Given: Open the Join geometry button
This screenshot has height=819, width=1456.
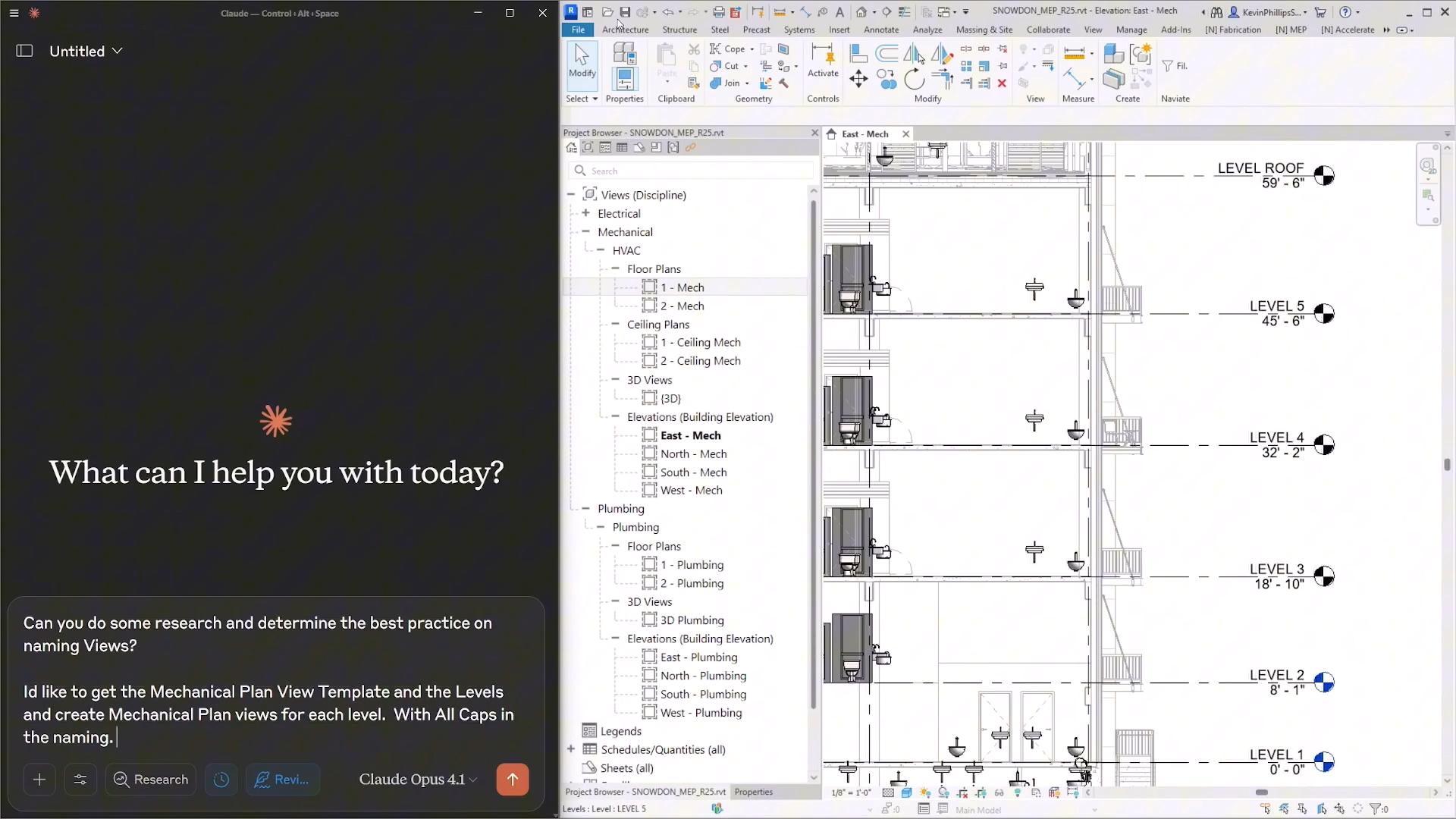Looking at the screenshot, I should click(725, 83).
